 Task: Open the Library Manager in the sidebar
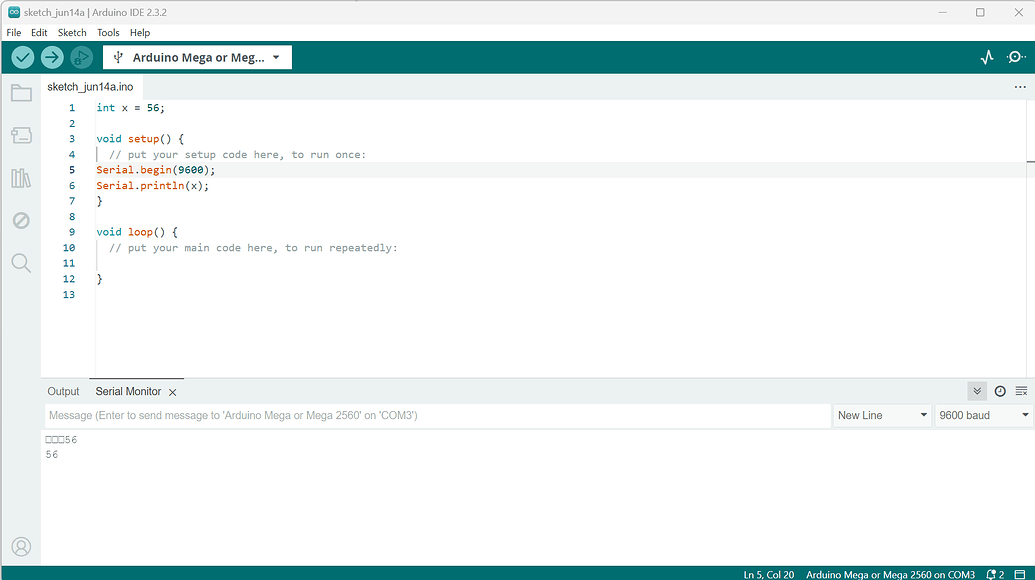point(21,177)
